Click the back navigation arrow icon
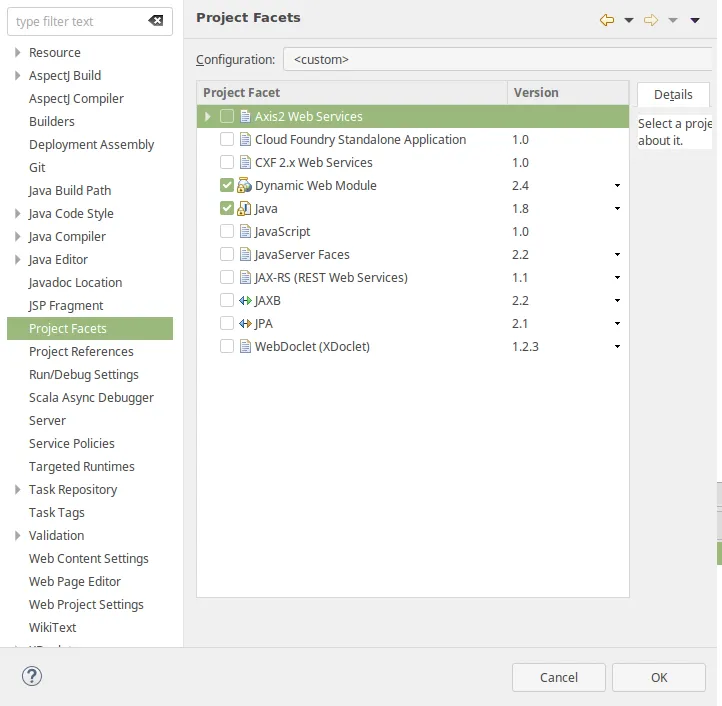This screenshot has width=722, height=706. [607, 20]
